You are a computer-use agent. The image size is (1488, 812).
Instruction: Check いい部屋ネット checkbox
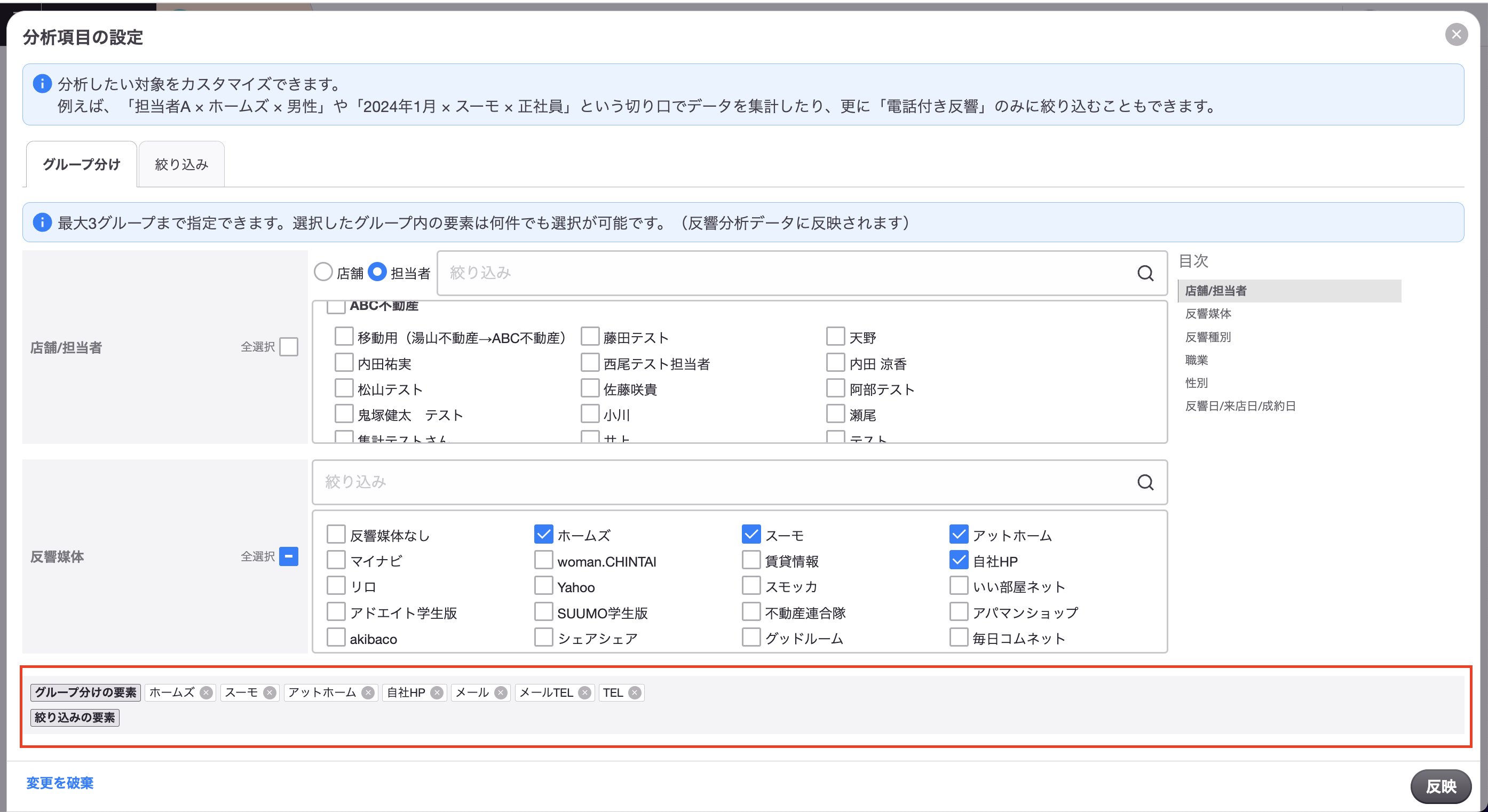point(959,586)
